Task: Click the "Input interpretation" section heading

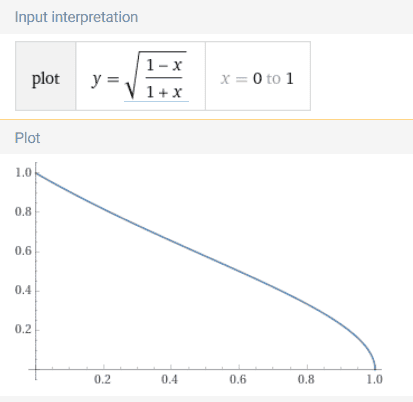Action: click(76, 17)
